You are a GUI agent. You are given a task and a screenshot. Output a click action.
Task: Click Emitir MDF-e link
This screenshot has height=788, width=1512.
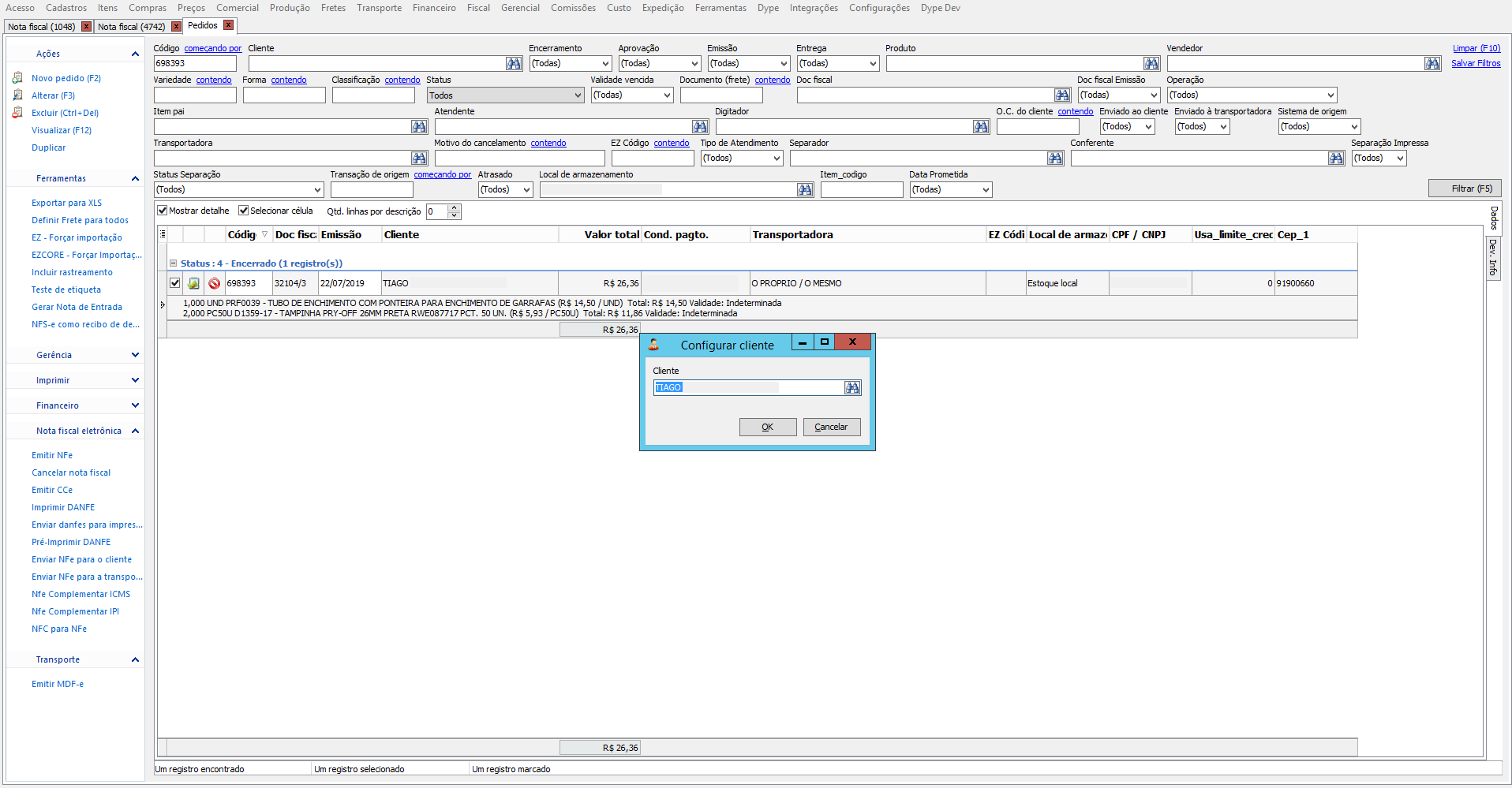[58, 684]
